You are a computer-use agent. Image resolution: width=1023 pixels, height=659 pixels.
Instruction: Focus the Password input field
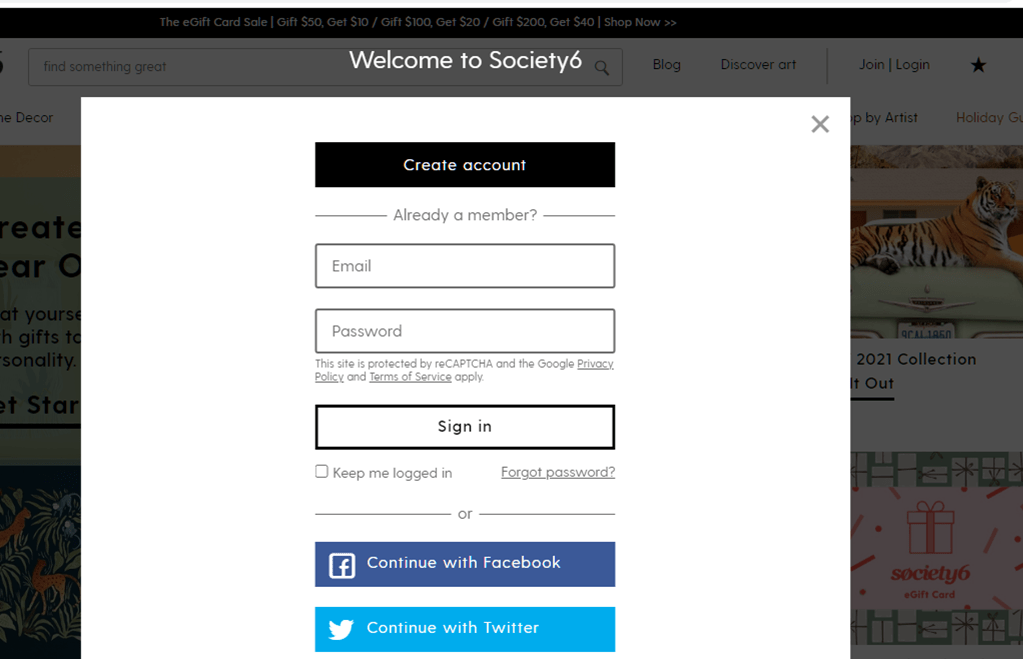point(465,331)
